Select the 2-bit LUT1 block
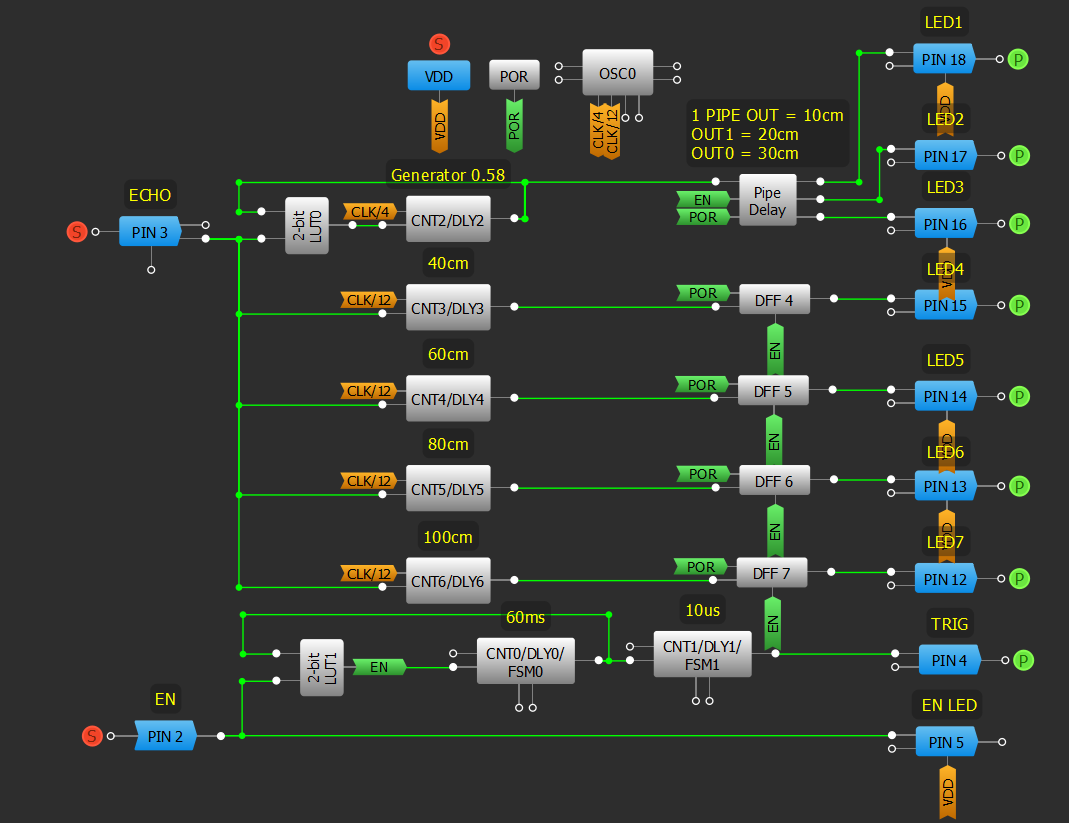1069x823 pixels. (321, 667)
